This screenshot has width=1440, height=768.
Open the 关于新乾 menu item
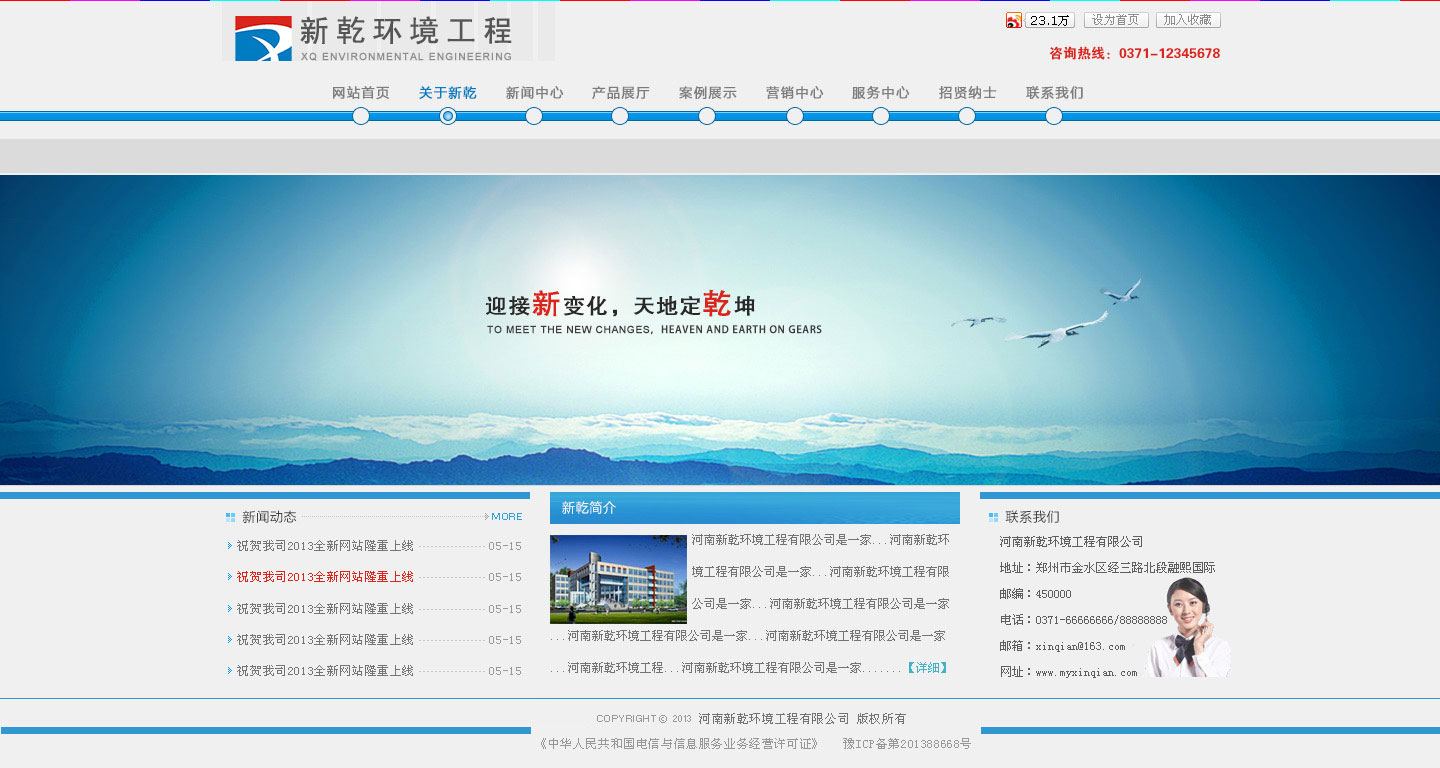pyautogui.click(x=448, y=93)
